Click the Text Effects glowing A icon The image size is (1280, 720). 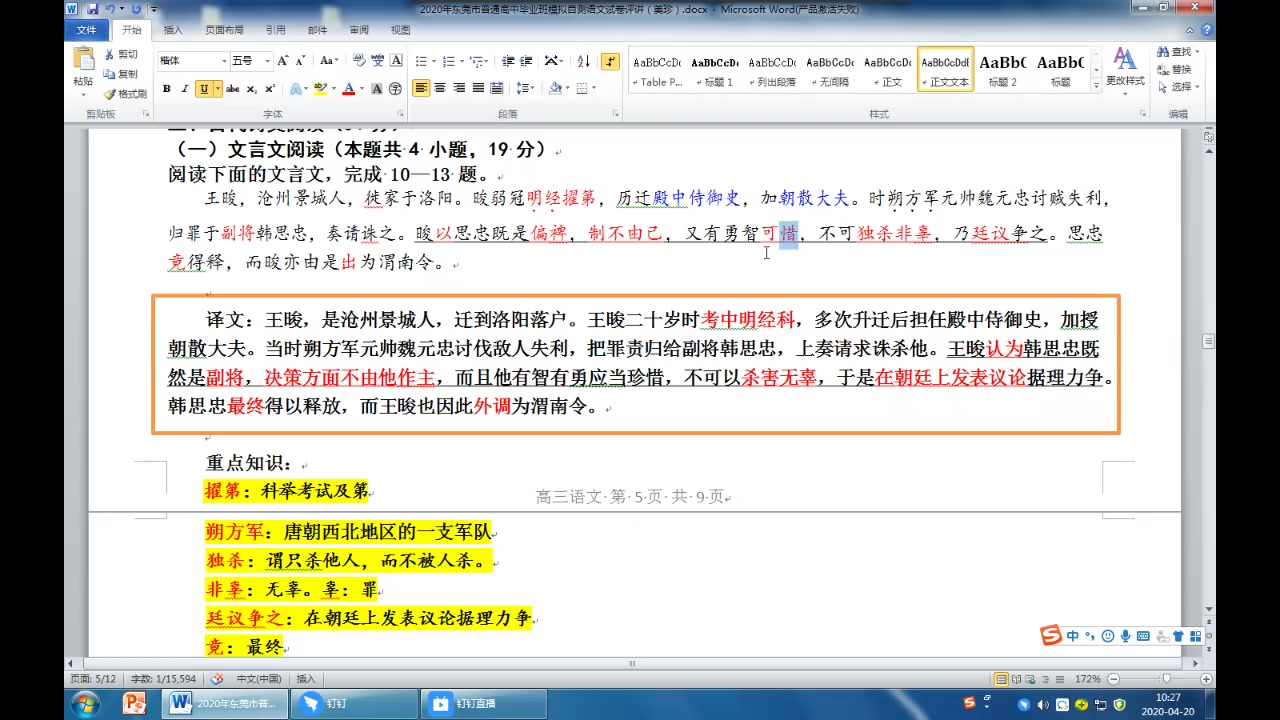point(296,89)
